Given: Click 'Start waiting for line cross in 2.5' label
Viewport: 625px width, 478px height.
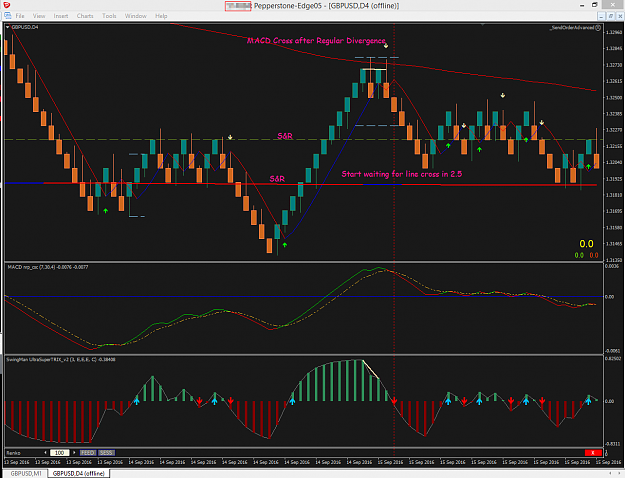Looking at the screenshot, I should point(402,174).
